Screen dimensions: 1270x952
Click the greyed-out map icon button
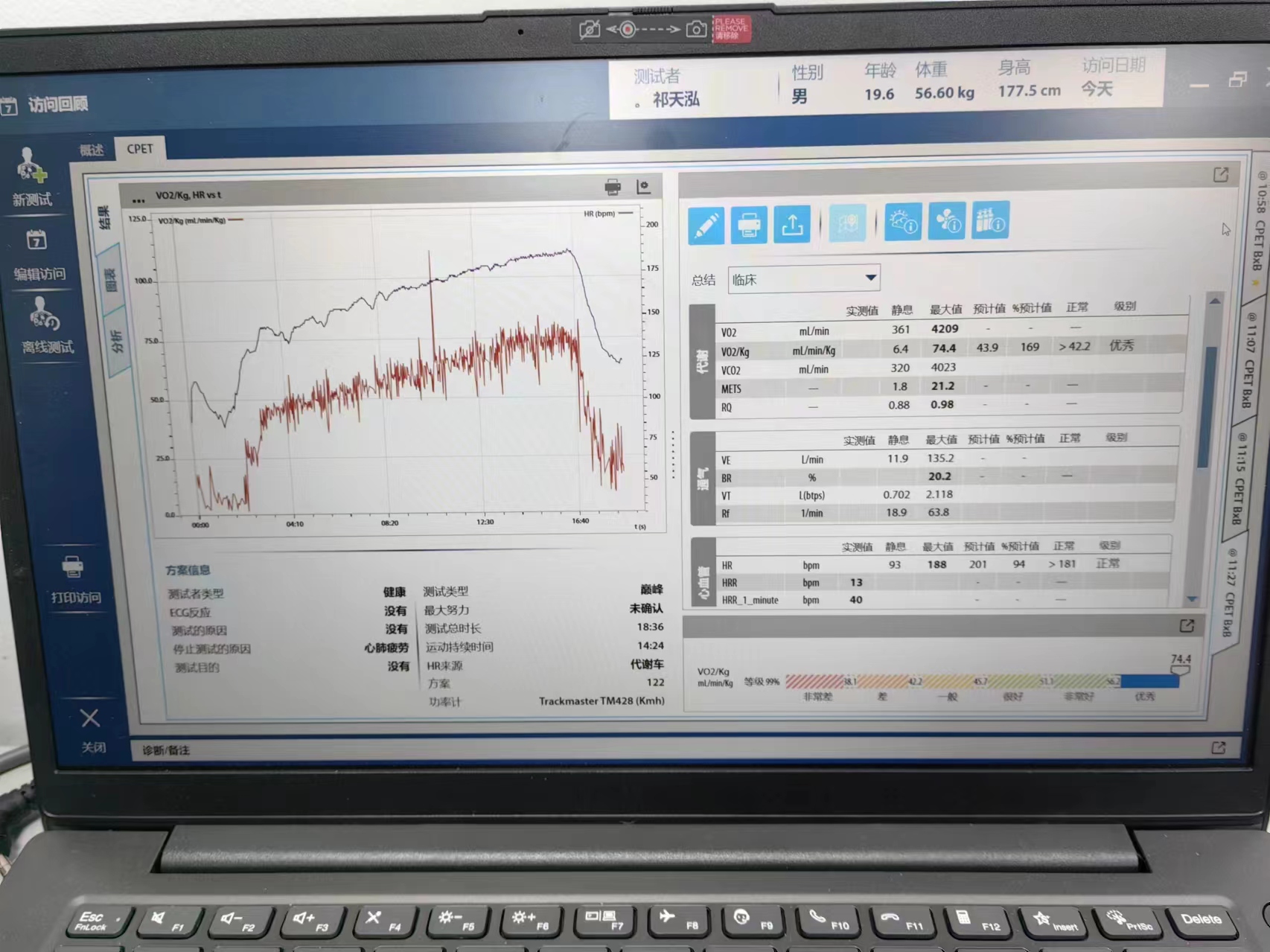(847, 223)
